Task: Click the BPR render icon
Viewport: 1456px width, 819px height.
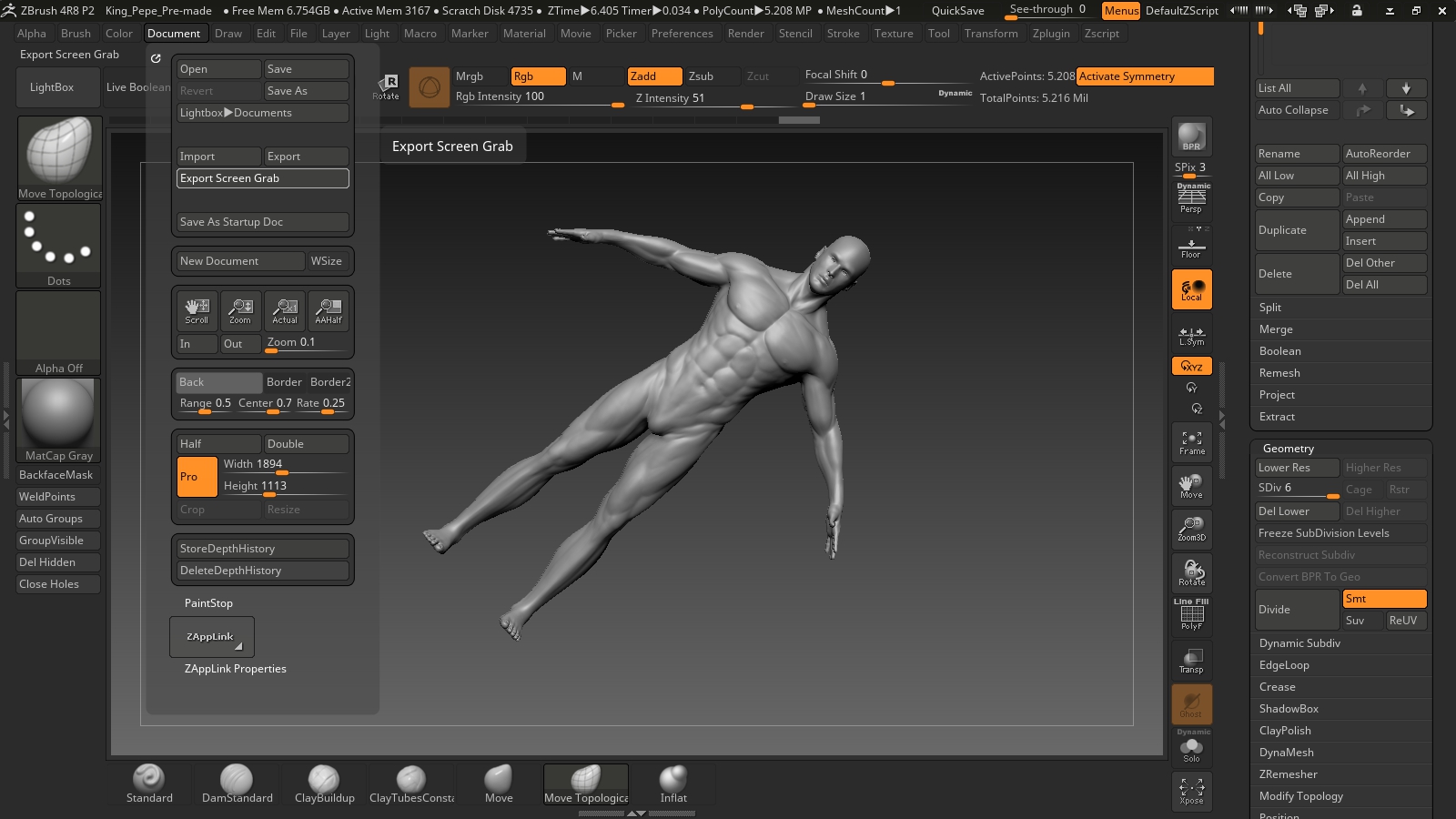Action: pyautogui.click(x=1191, y=136)
